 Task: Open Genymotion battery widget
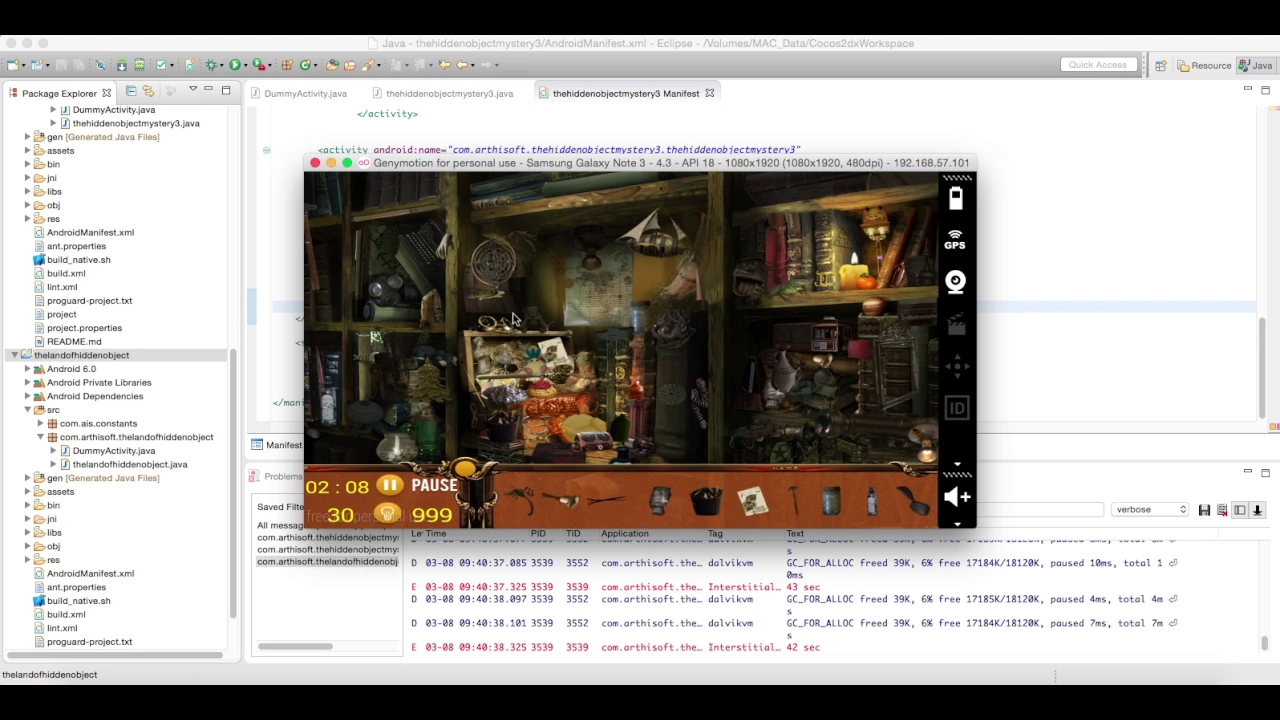[955, 197]
